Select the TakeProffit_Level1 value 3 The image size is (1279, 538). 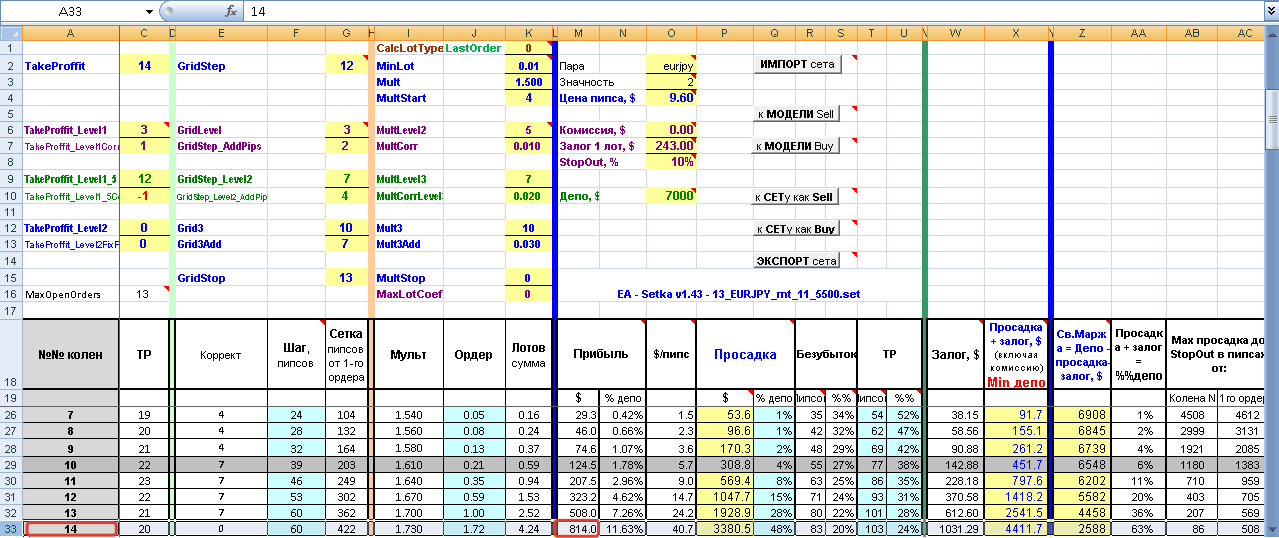coord(144,130)
